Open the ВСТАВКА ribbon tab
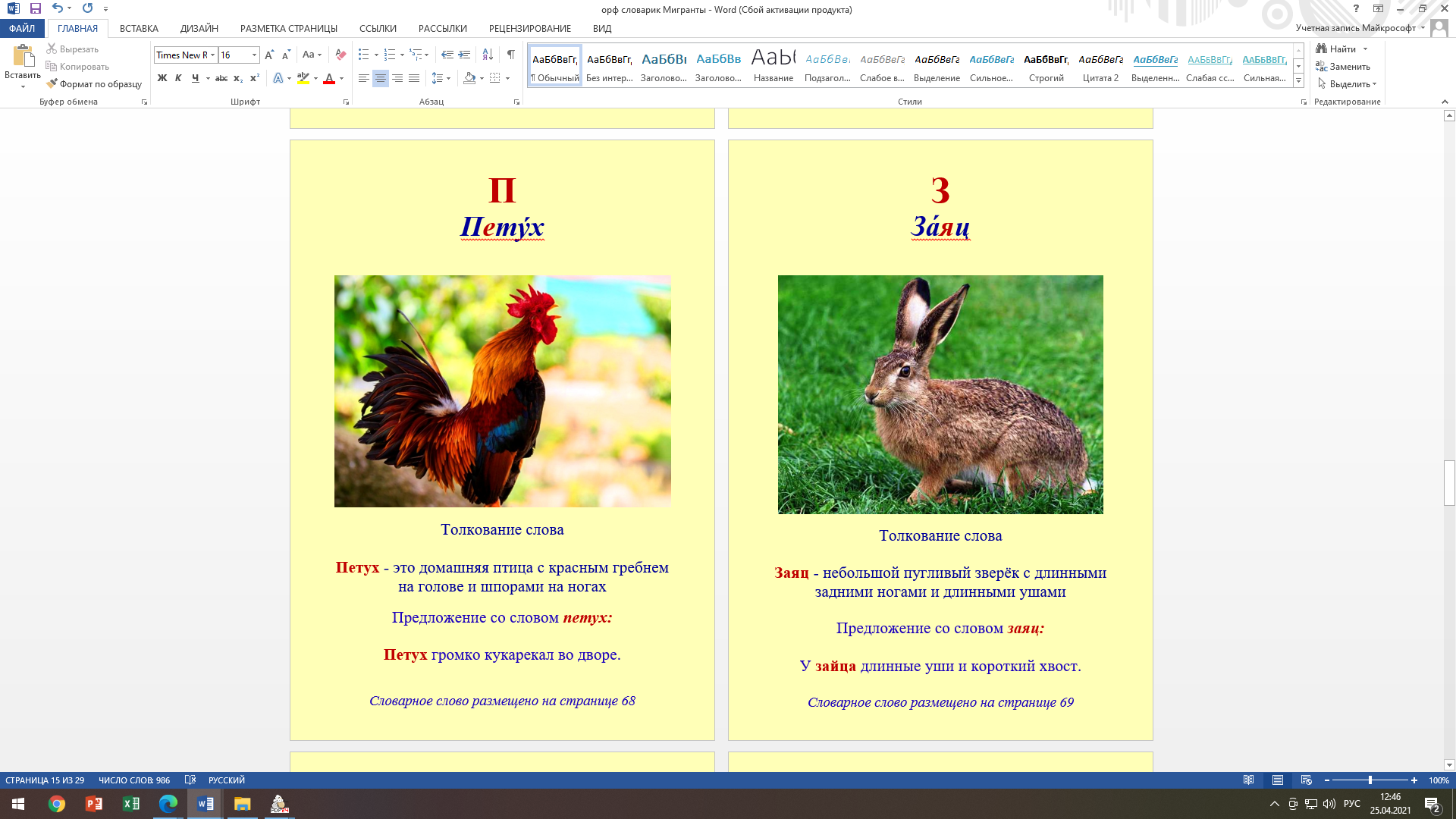 tap(139, 28)
